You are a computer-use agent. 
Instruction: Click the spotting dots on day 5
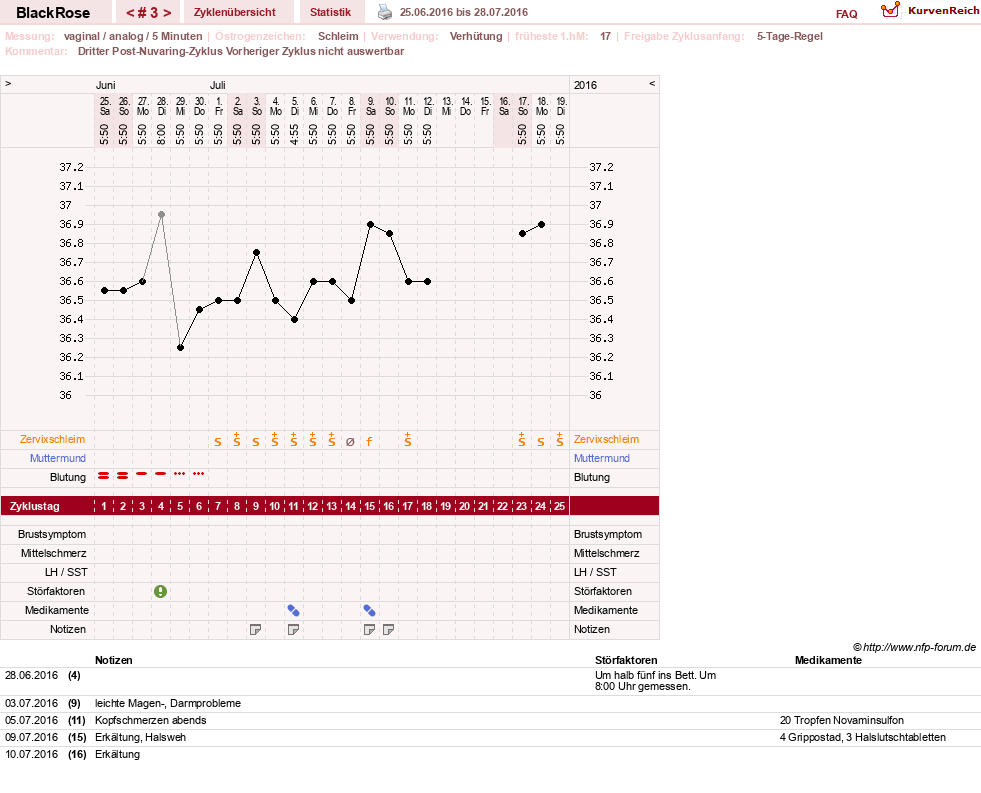coord(180,473)
